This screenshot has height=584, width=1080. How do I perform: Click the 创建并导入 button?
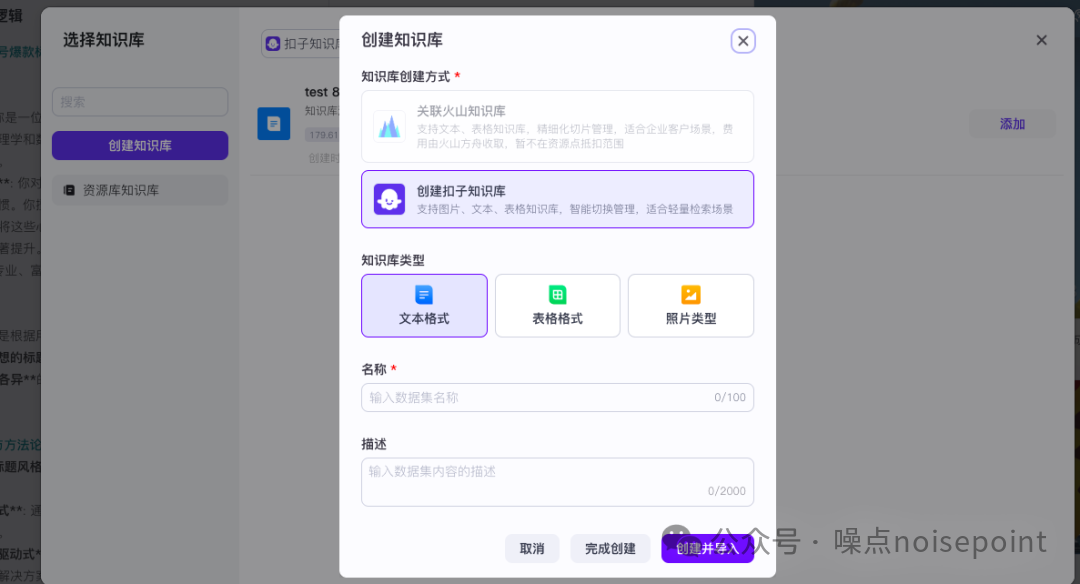707,549
